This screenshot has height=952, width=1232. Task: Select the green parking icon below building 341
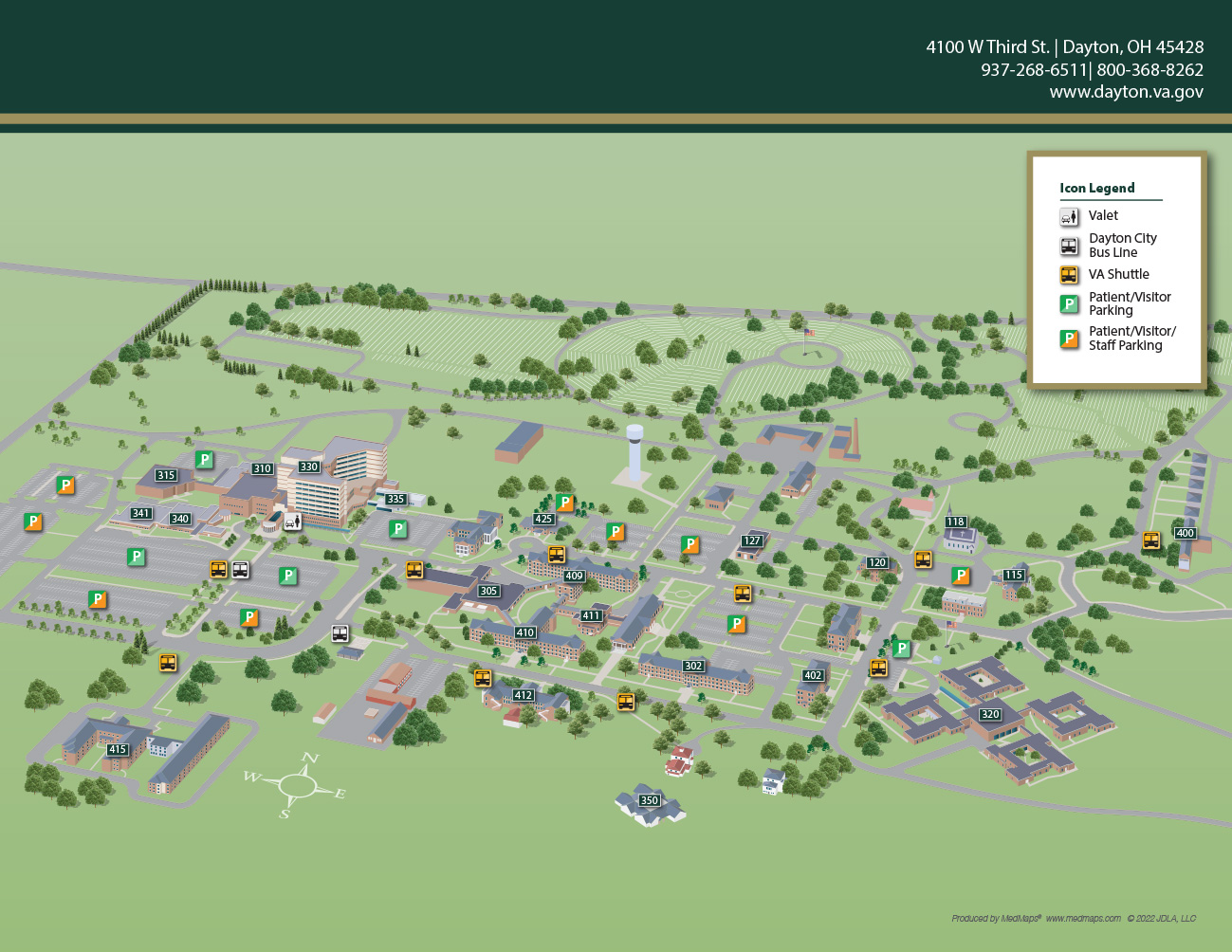[137, 558]
